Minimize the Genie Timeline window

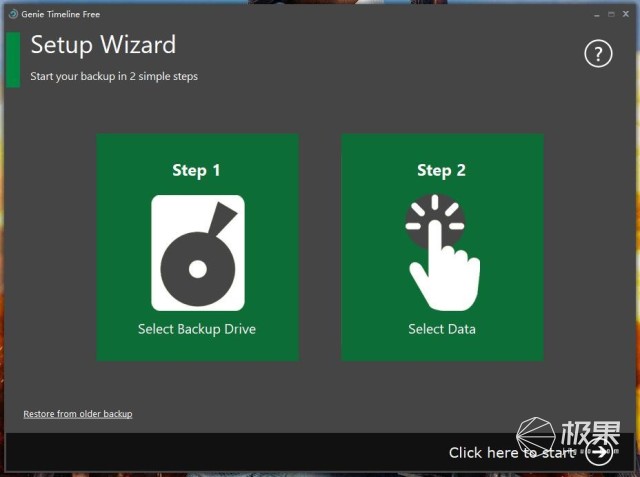(x=597, y=14)
